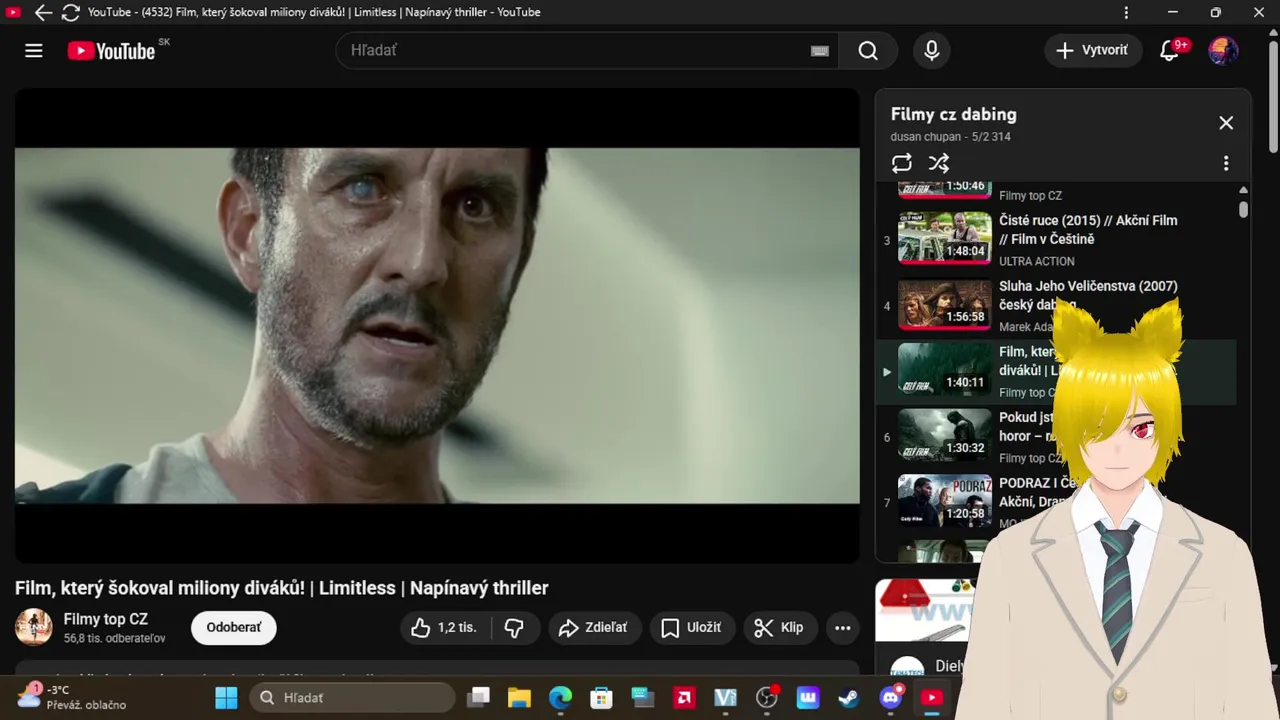Open Microsoft Store from the taskbar

(601, 697)
